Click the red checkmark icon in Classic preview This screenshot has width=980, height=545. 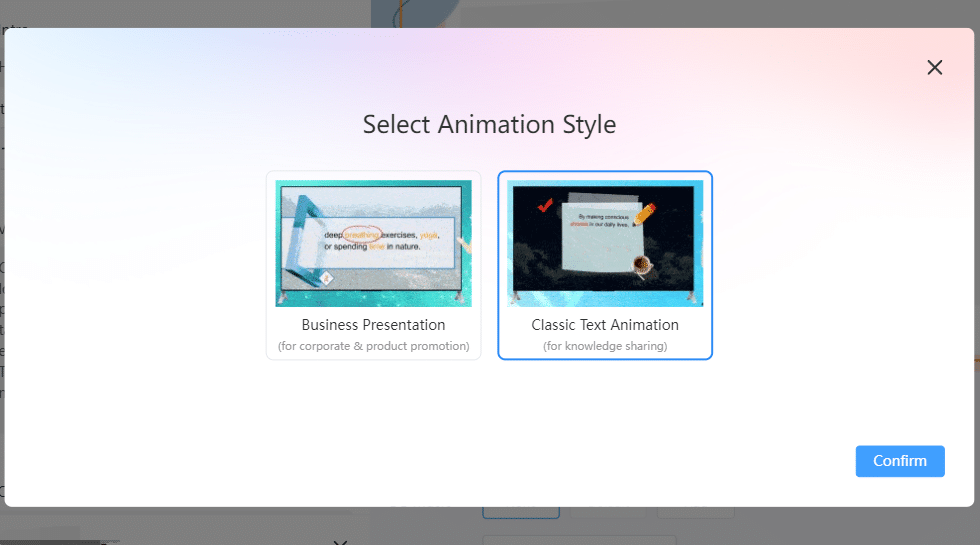click(545, 206)
